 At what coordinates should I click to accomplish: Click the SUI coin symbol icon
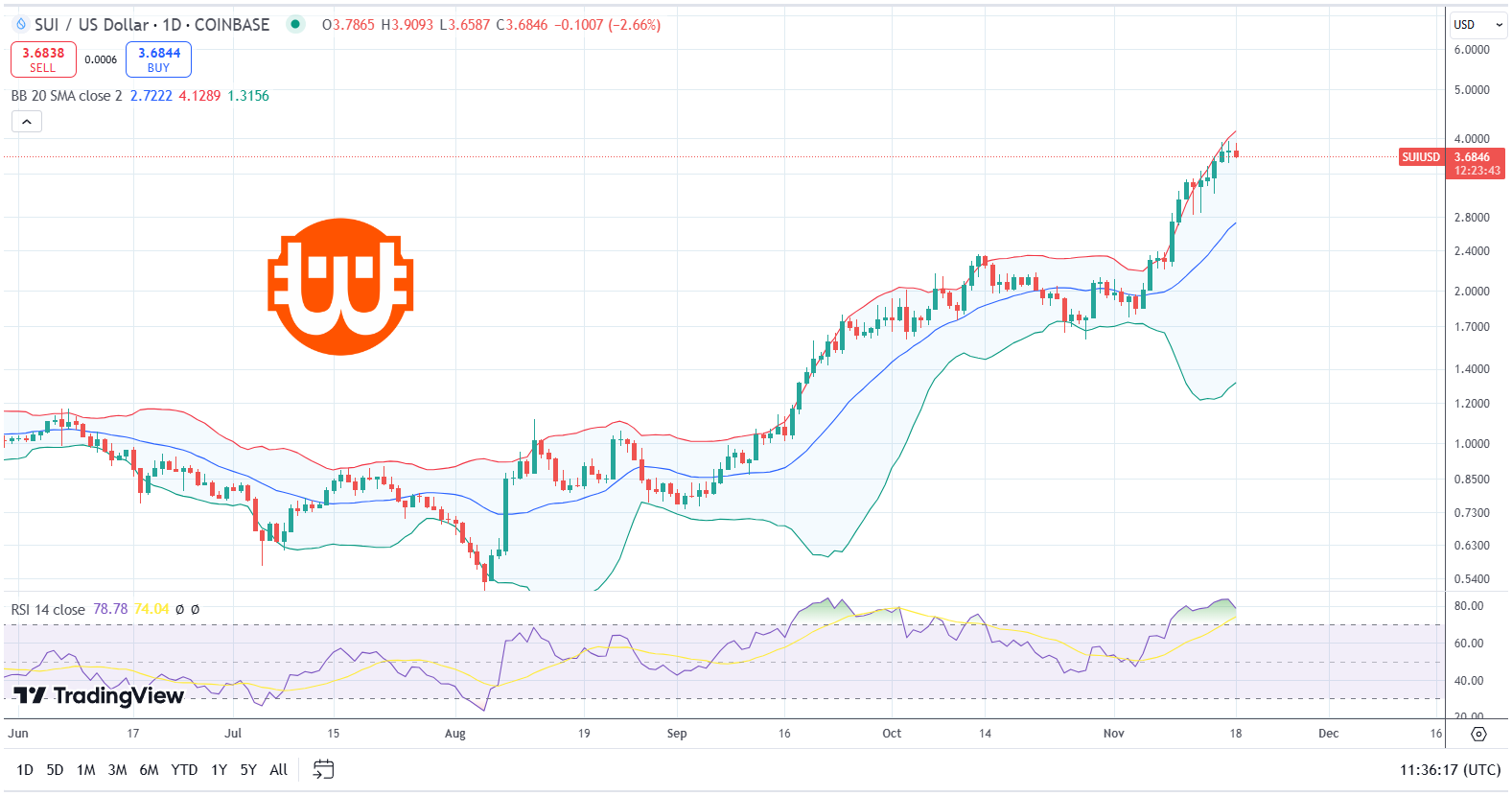(21, 24)
